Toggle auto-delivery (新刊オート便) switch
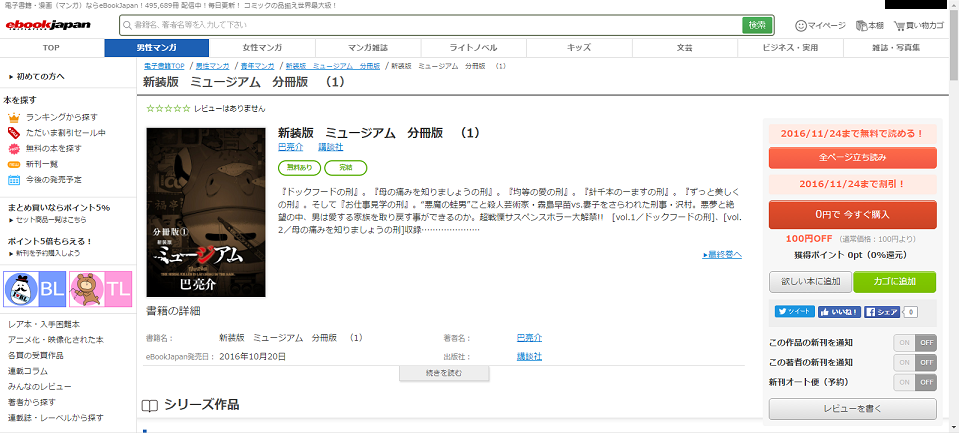This screenshot has width=959, height=433. pos(915,382)
